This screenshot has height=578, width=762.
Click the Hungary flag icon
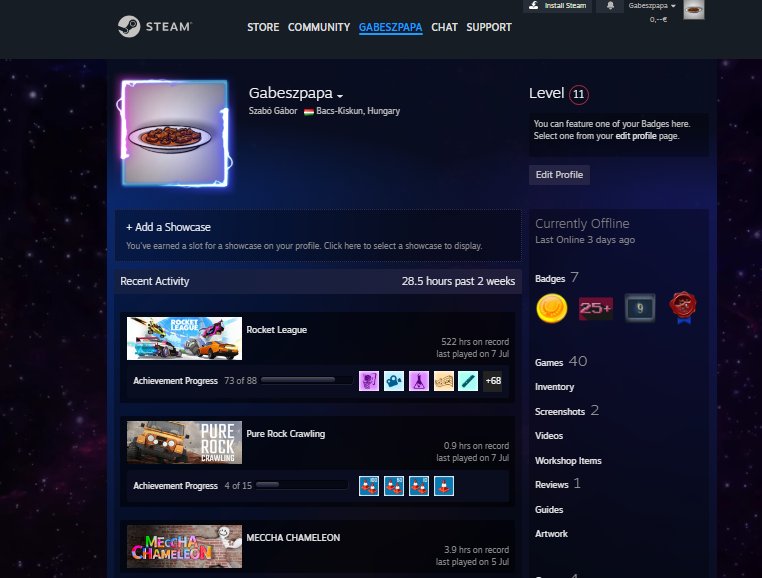tap(309, 111)
